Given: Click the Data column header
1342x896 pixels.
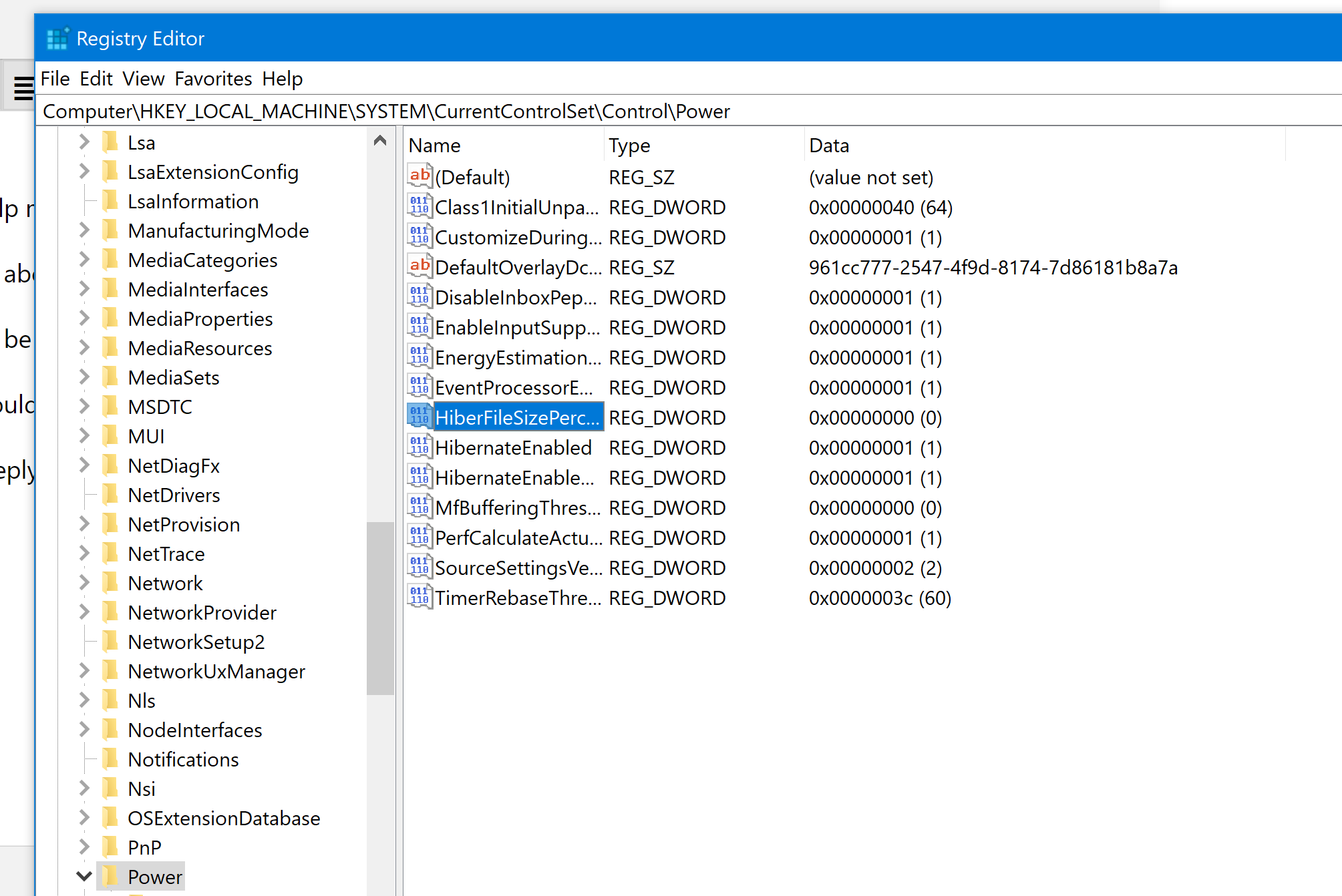Looking at the screenshot, I should 829,146.
